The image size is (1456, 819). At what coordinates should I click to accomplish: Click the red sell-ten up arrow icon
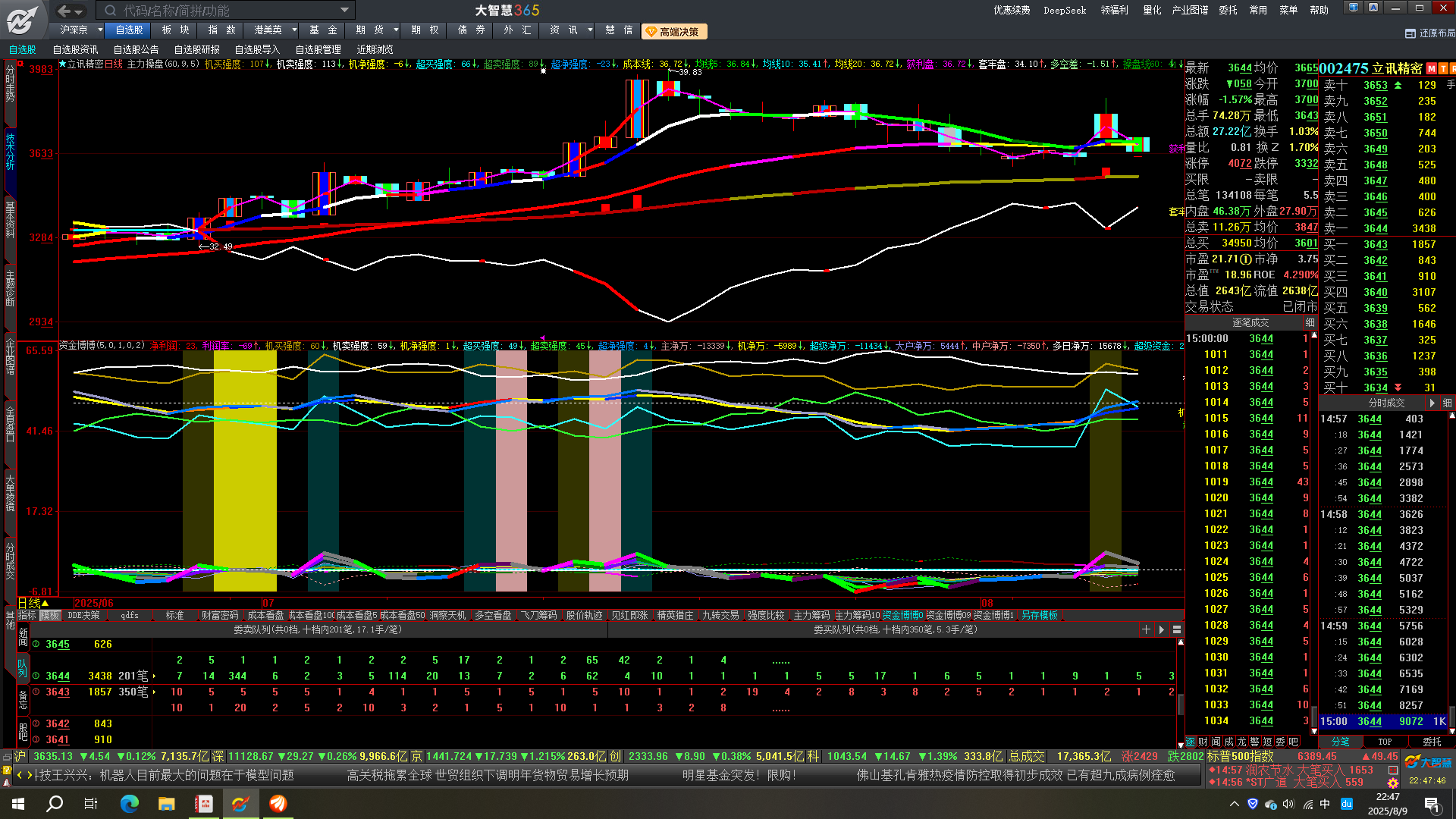[1398, 86]
